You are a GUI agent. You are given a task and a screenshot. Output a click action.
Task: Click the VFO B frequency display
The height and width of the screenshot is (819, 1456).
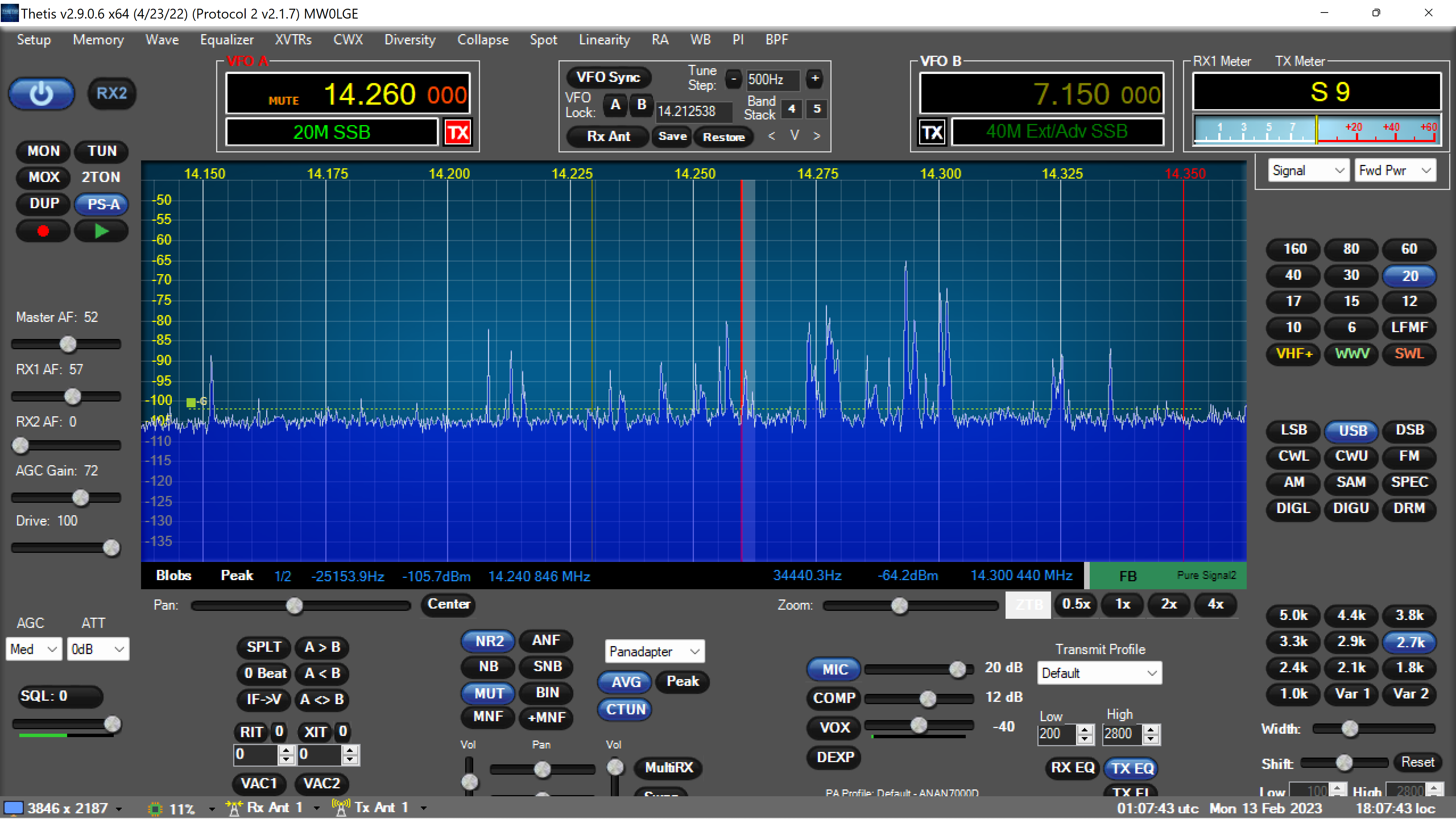(1041, 93)
